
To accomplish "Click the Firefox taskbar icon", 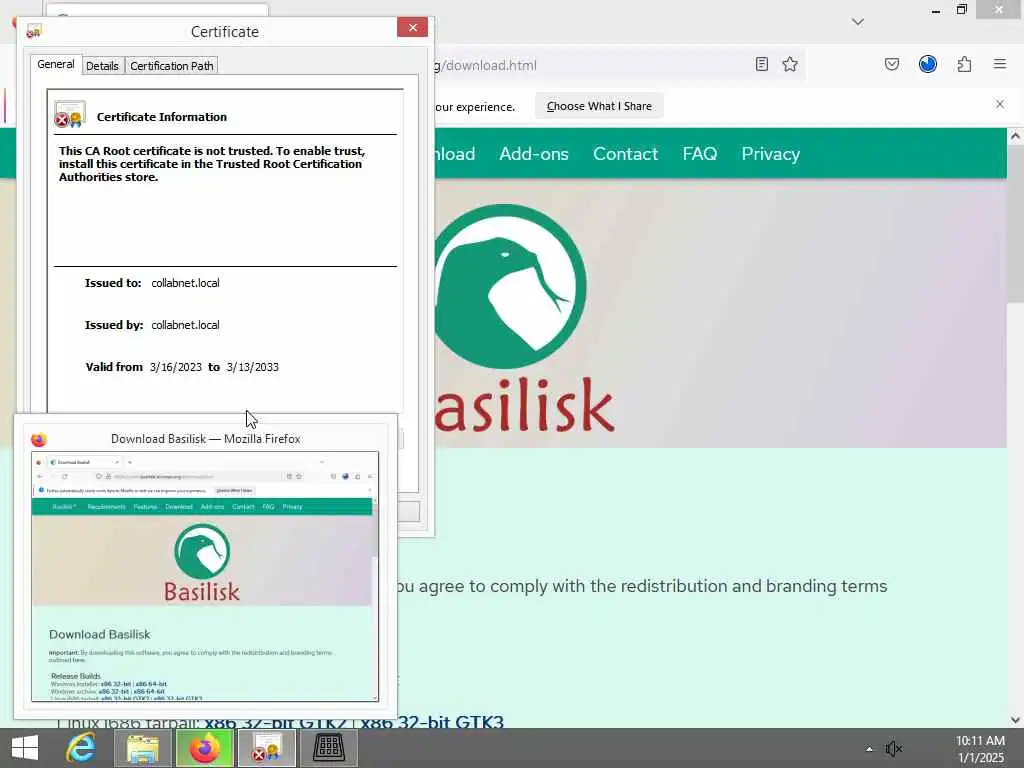I will [x=205, y=748].
